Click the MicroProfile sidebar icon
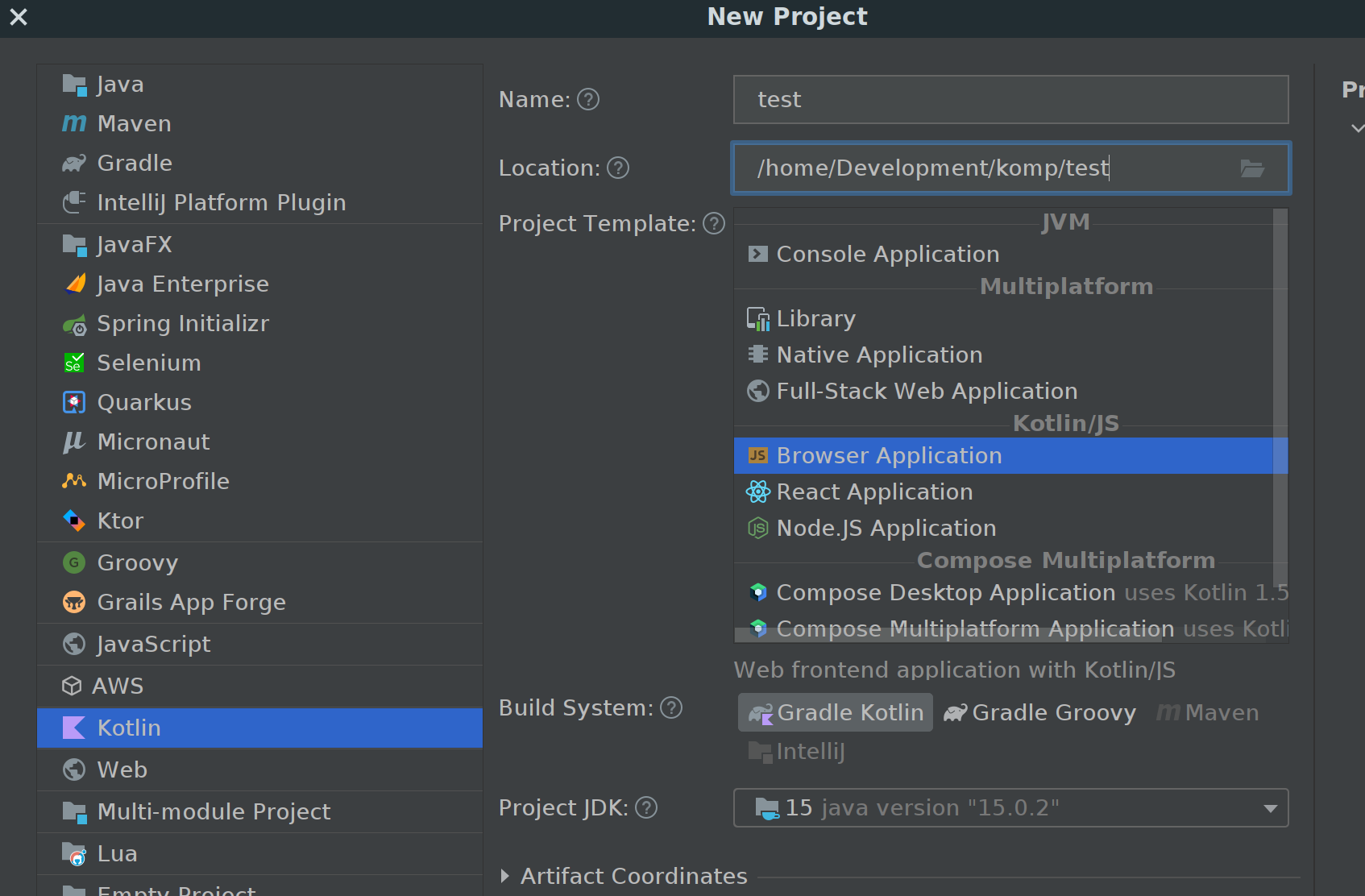 click(74, 481)
